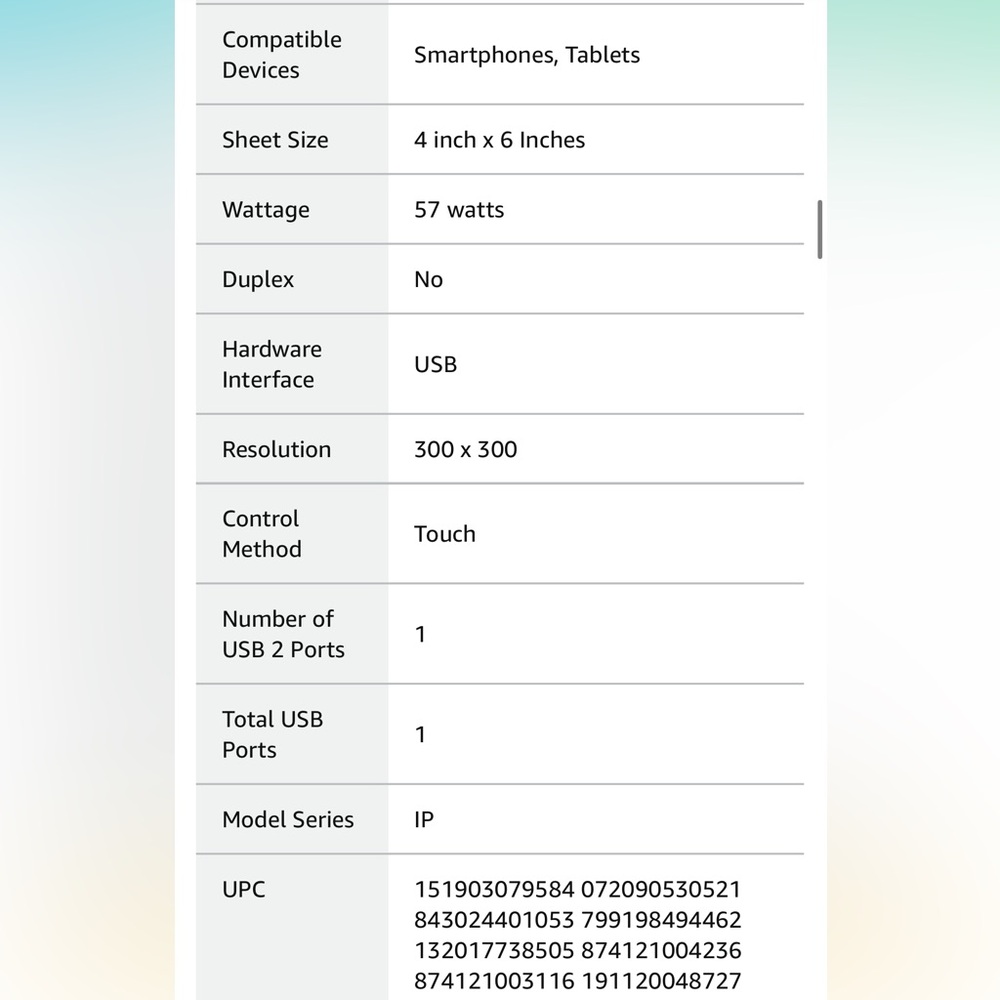Select the Number of USB 2 Ports label
The width and height of the screenshot is (1000, 1000).
pyautogui.click(x=283, y=634)
